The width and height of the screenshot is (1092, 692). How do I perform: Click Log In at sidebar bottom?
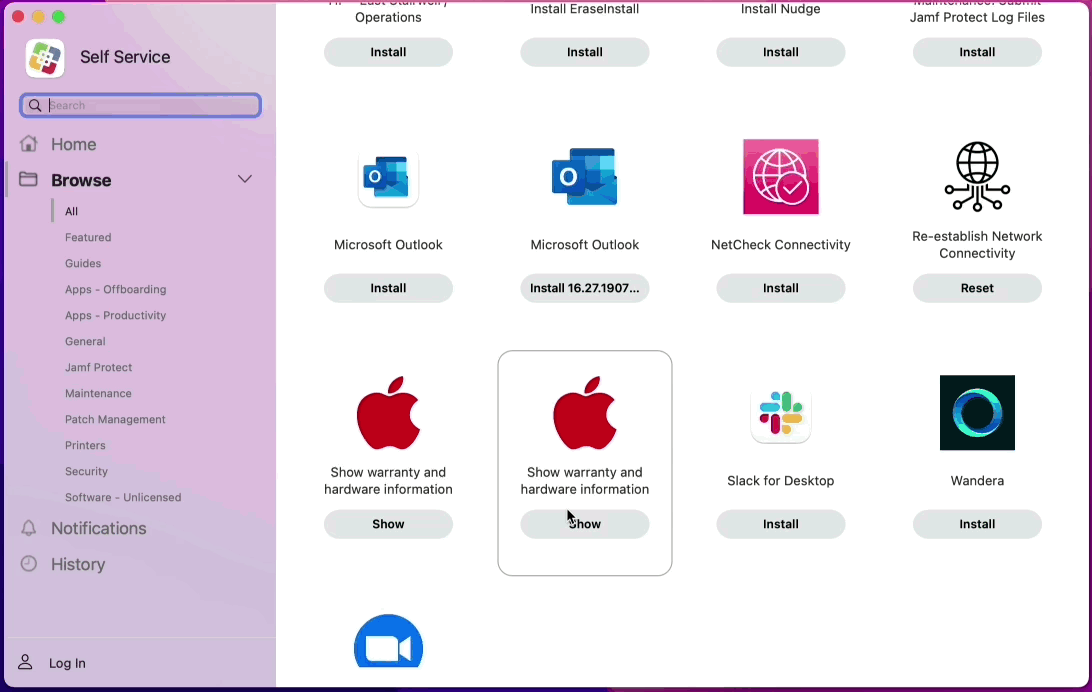click(x=67, y=663)
